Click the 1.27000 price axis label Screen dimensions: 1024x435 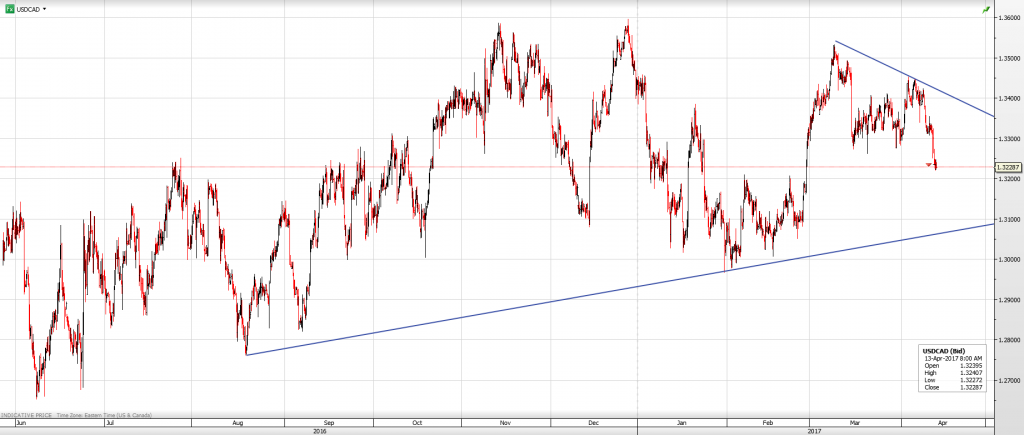coord(1008,381)
